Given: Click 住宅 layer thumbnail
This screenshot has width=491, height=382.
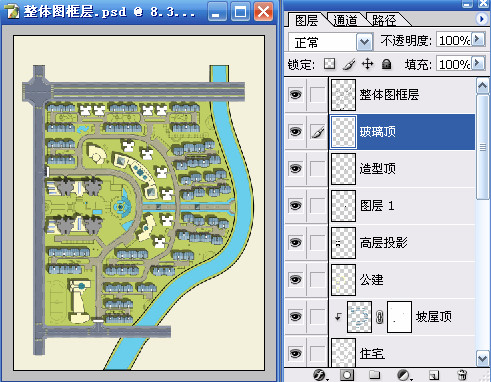Looking at the screenshot, I should click(x=343, y=353).
